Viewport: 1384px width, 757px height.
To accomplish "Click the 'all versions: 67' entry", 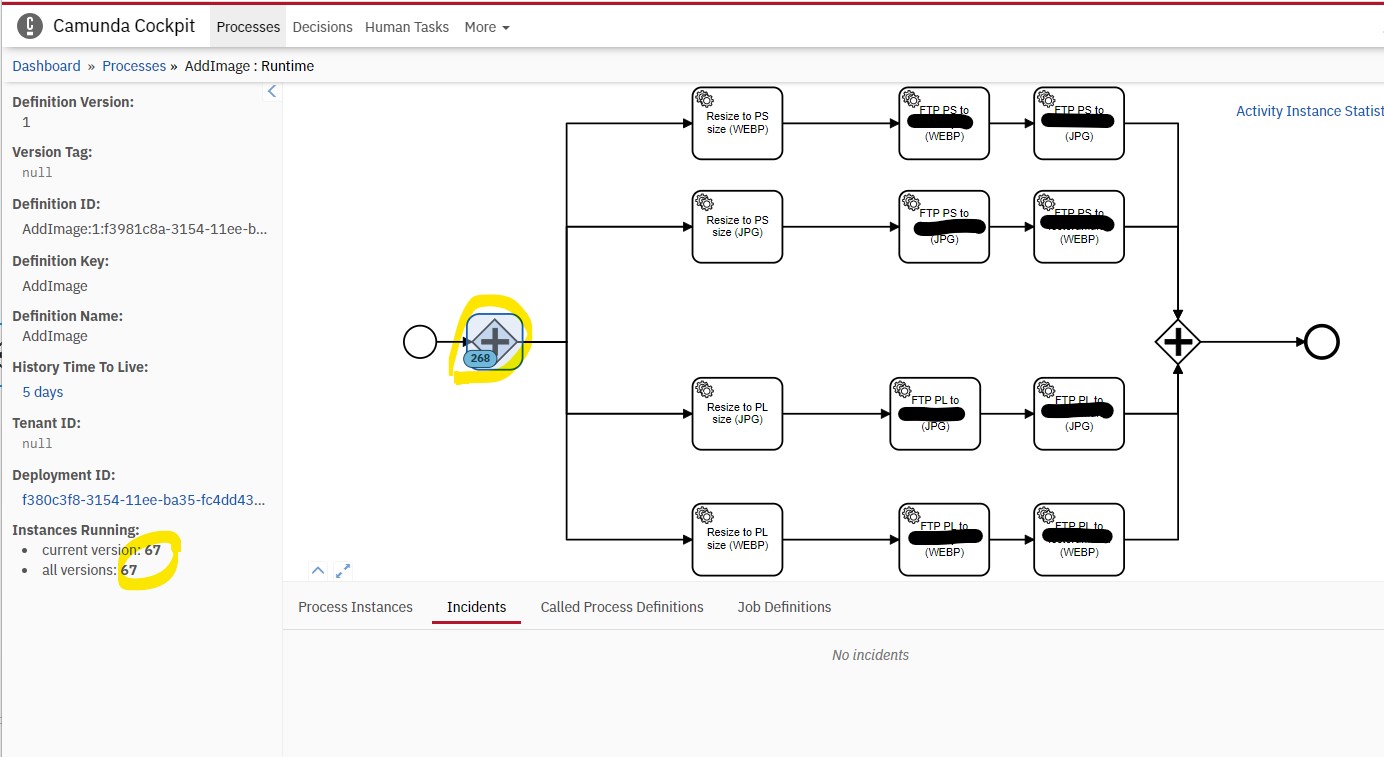I will 89,570.
